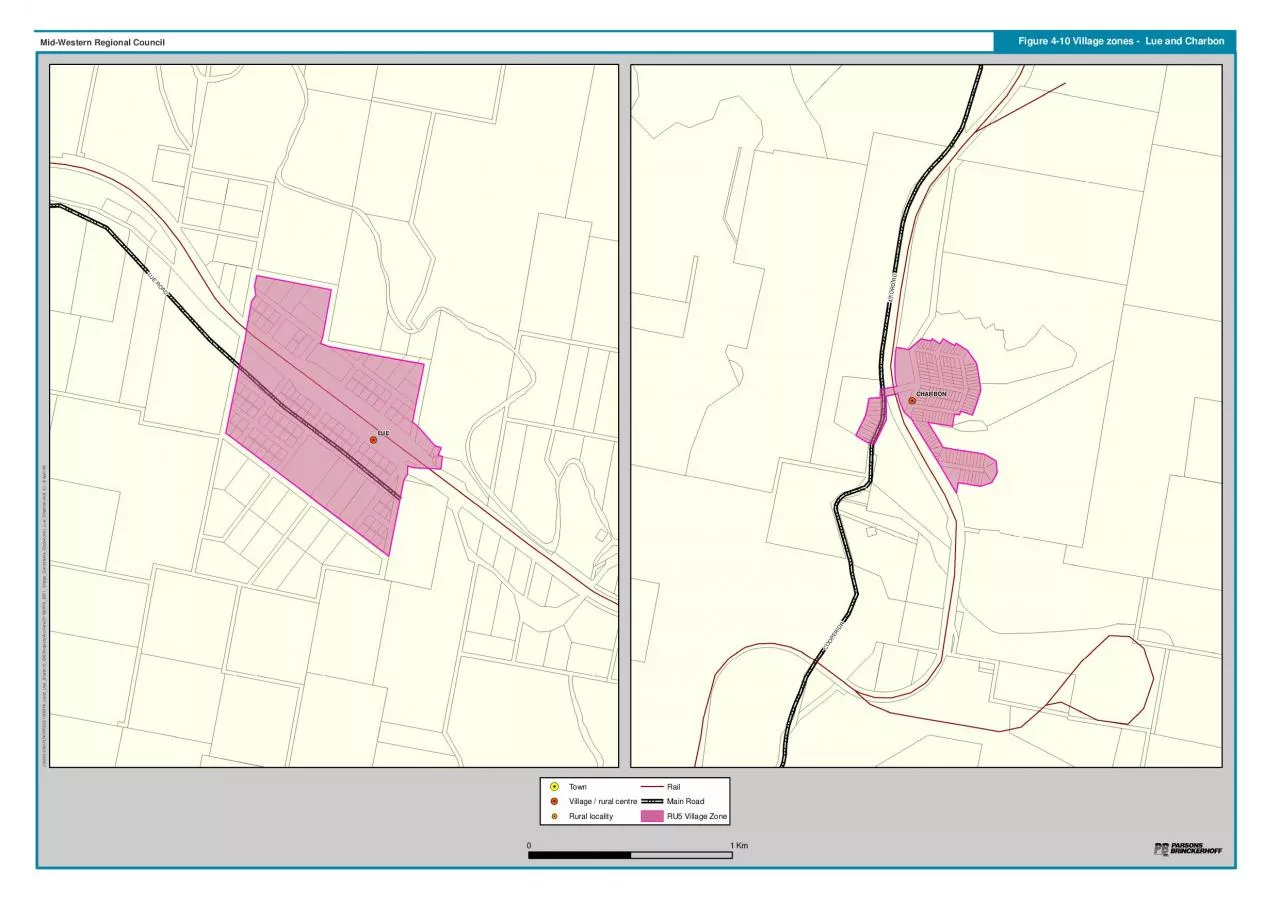This screenshot has width=1280, height=904.
Task: Select the Town symbol in the legend
Action: [x=554, y=787]
